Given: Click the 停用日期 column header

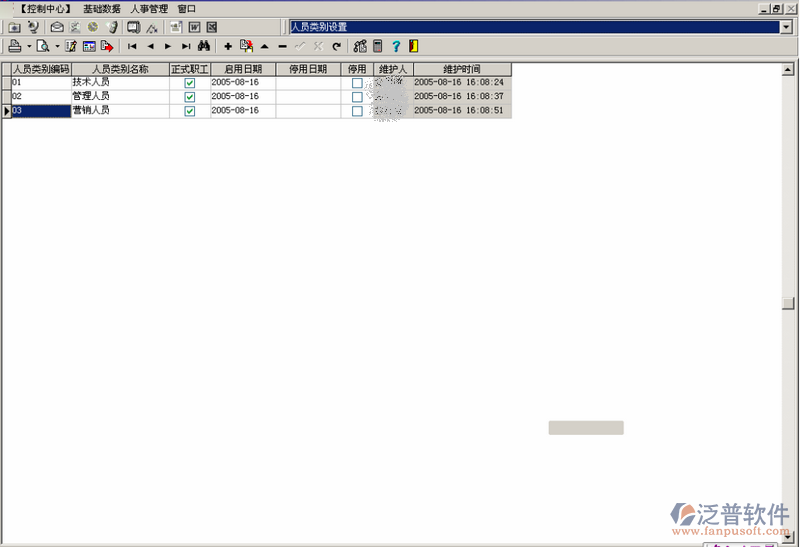Looking at the screenshot, I should [x=308, y=69].
